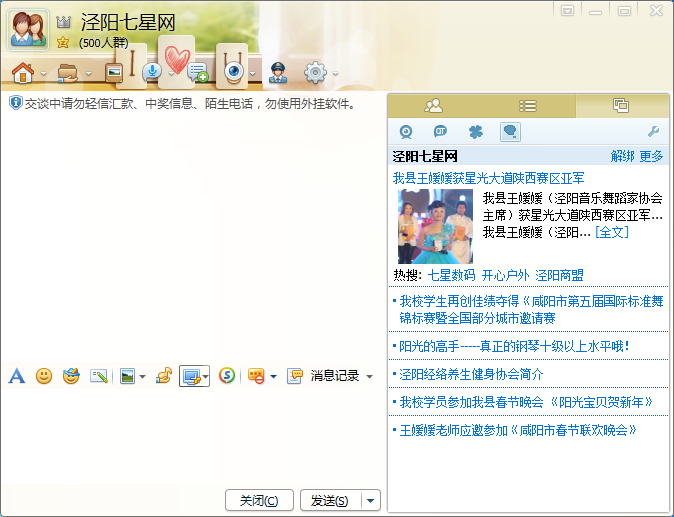Click hot search 七星数码

pos(451,275)
